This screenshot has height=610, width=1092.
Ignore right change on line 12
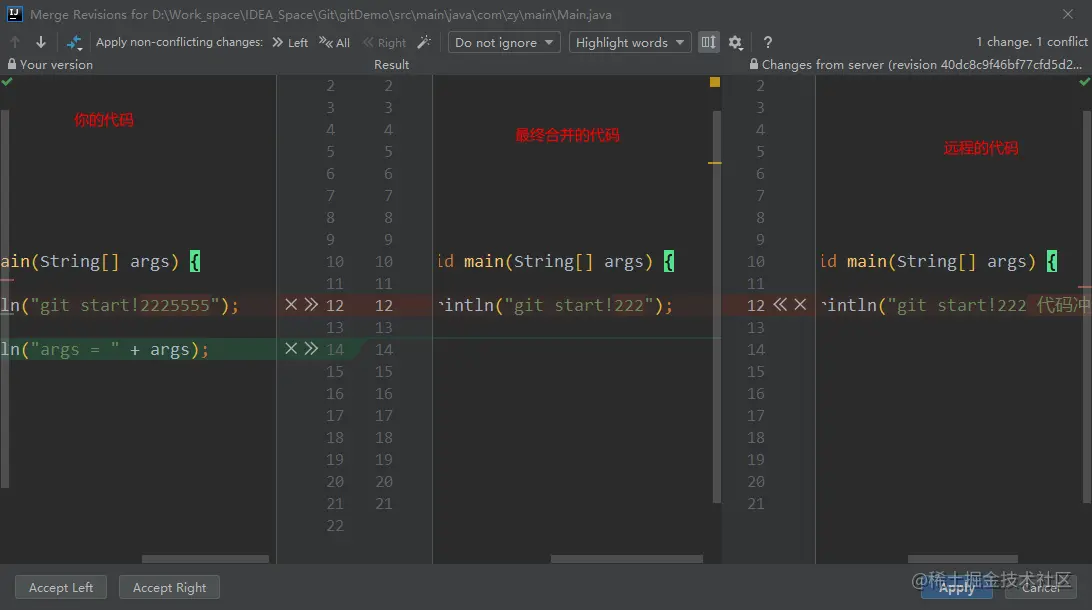click(x=800, y=304)
